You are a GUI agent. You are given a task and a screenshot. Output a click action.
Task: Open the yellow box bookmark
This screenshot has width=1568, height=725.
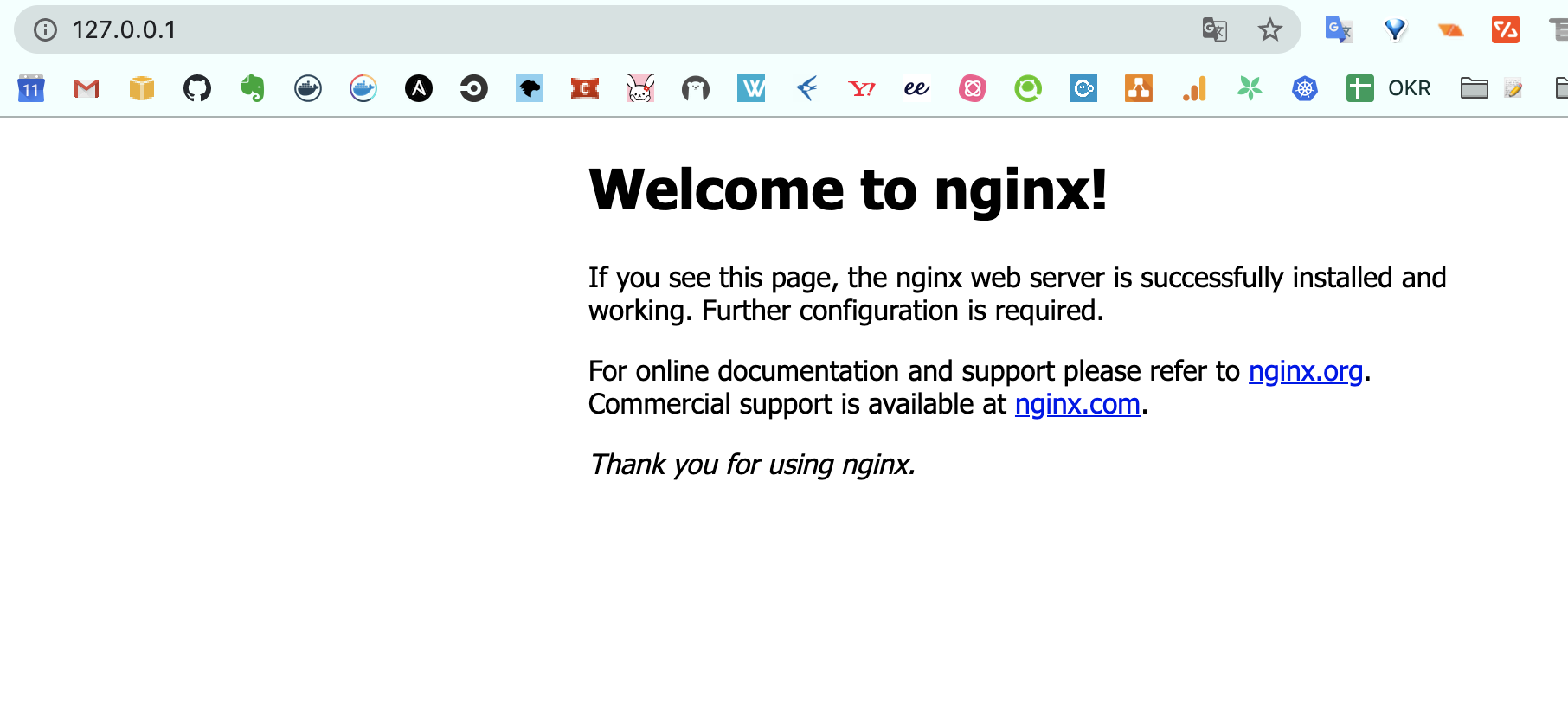[x=142, y=88]
